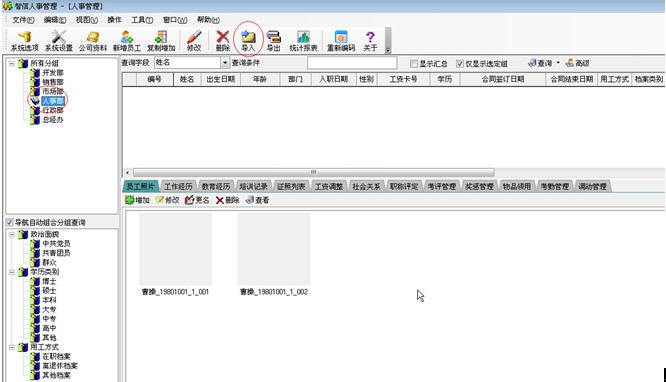Click the 工资卡号 column header
Screen dimensions: 666x382
pos(403,79)
